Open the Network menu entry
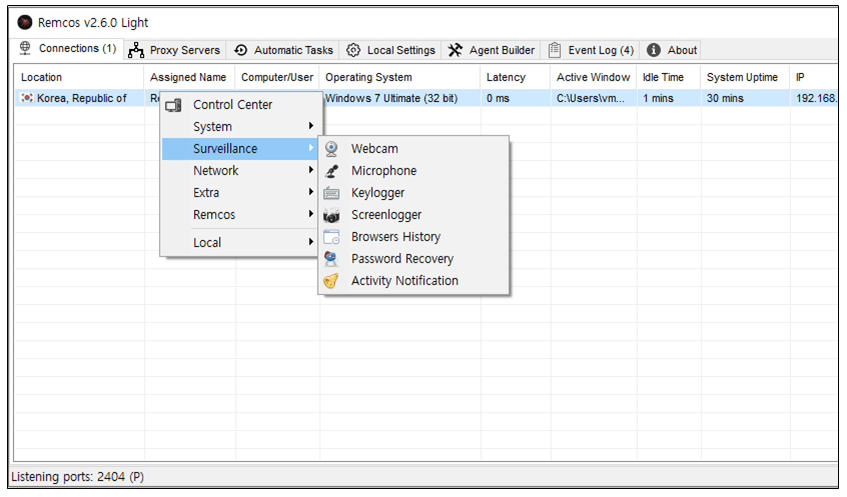The width and height of the screenshot is (847, 497). 240,171
